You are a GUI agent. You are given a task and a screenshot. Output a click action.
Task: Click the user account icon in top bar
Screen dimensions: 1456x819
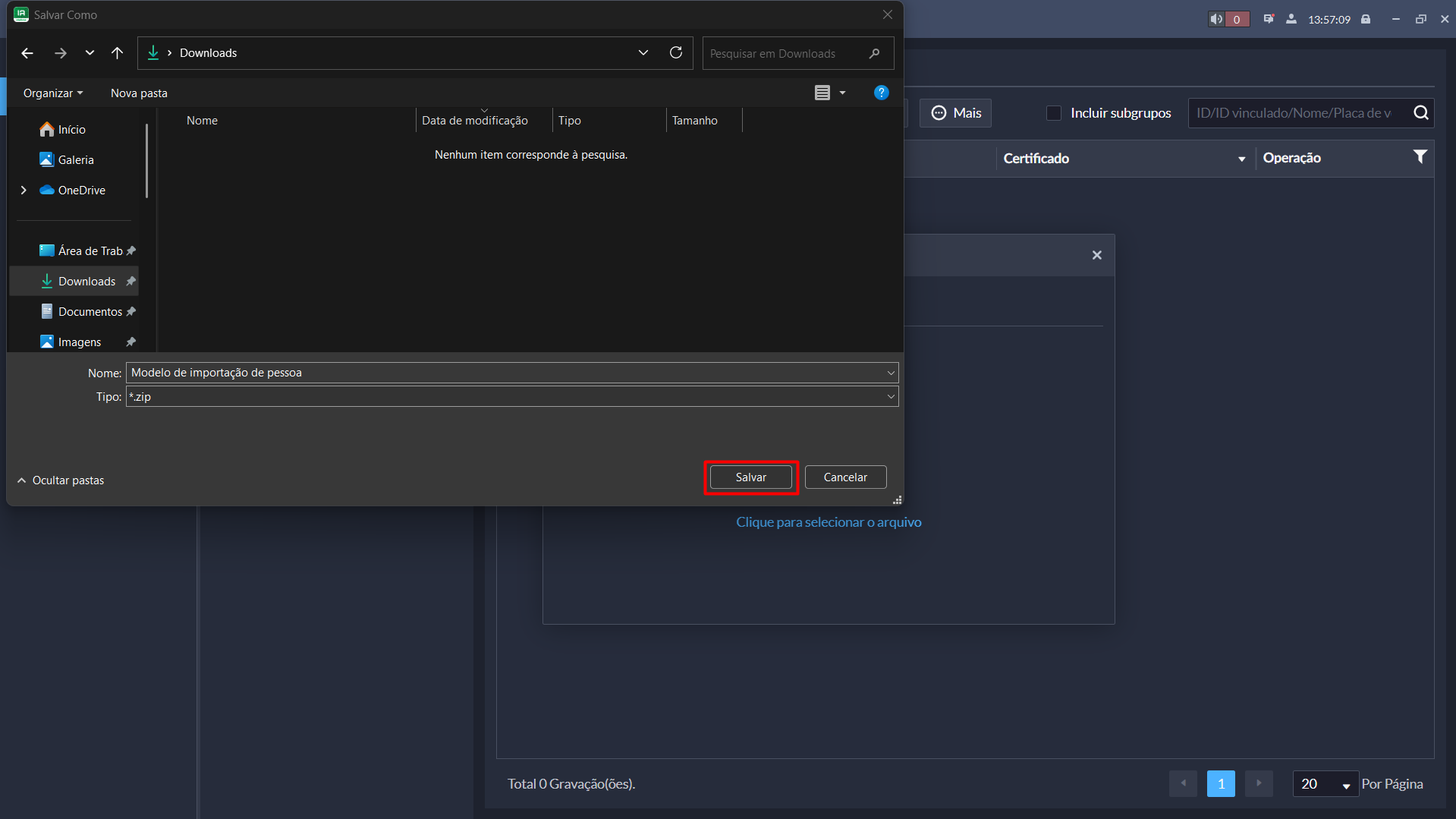coord(1291,19)
